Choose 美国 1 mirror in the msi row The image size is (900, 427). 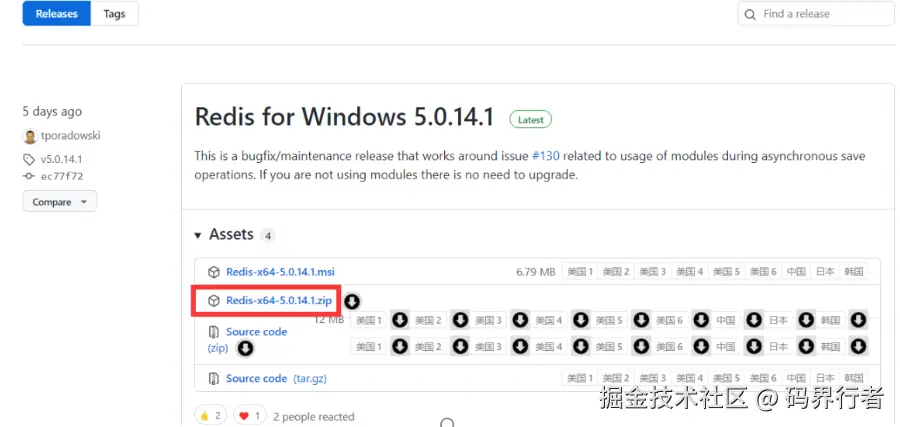580,271
